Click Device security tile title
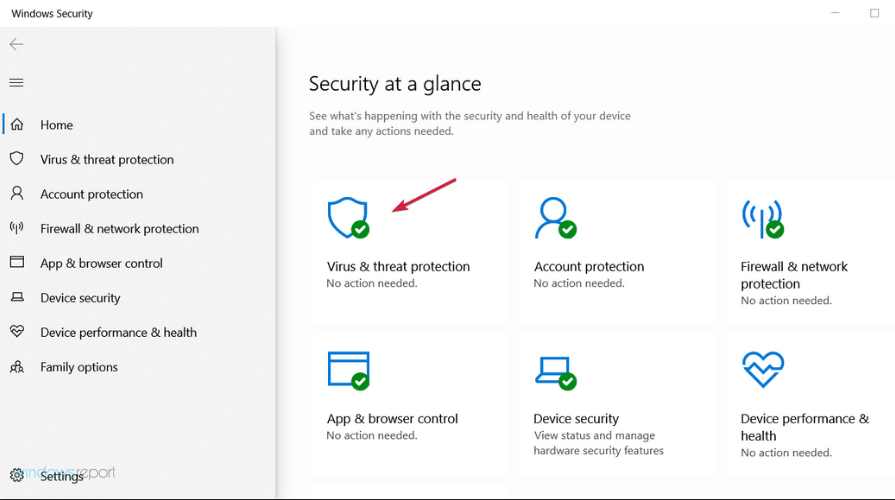 [576, 418]
